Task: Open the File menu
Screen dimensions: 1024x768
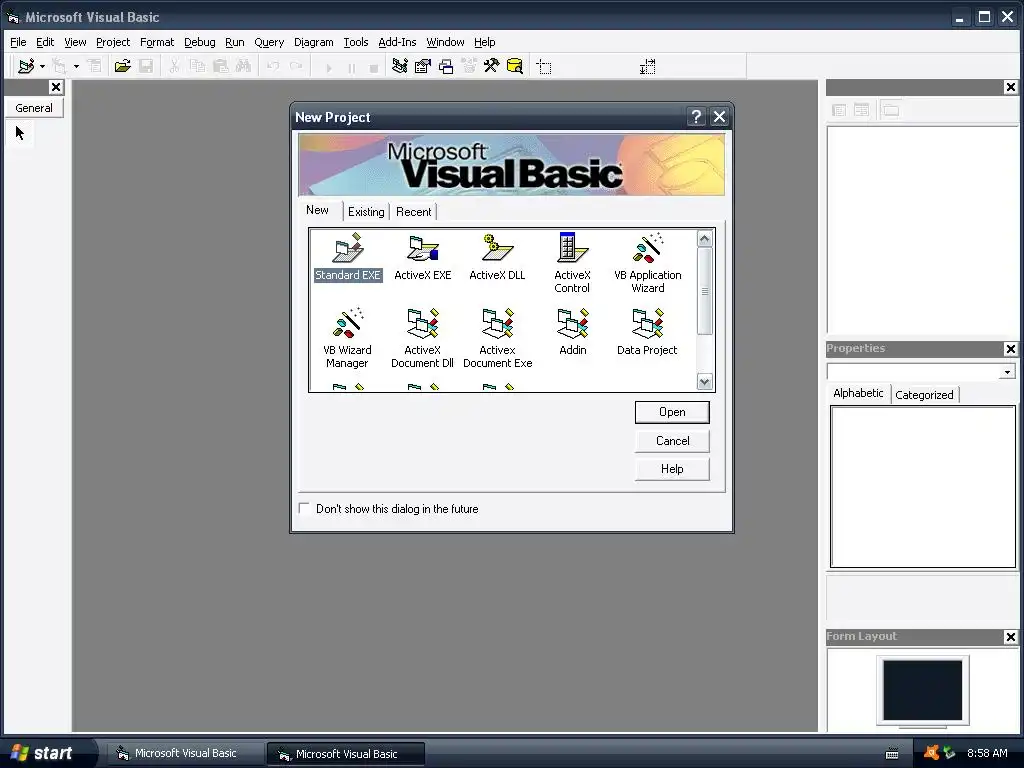Action: (x=18, y=42)
